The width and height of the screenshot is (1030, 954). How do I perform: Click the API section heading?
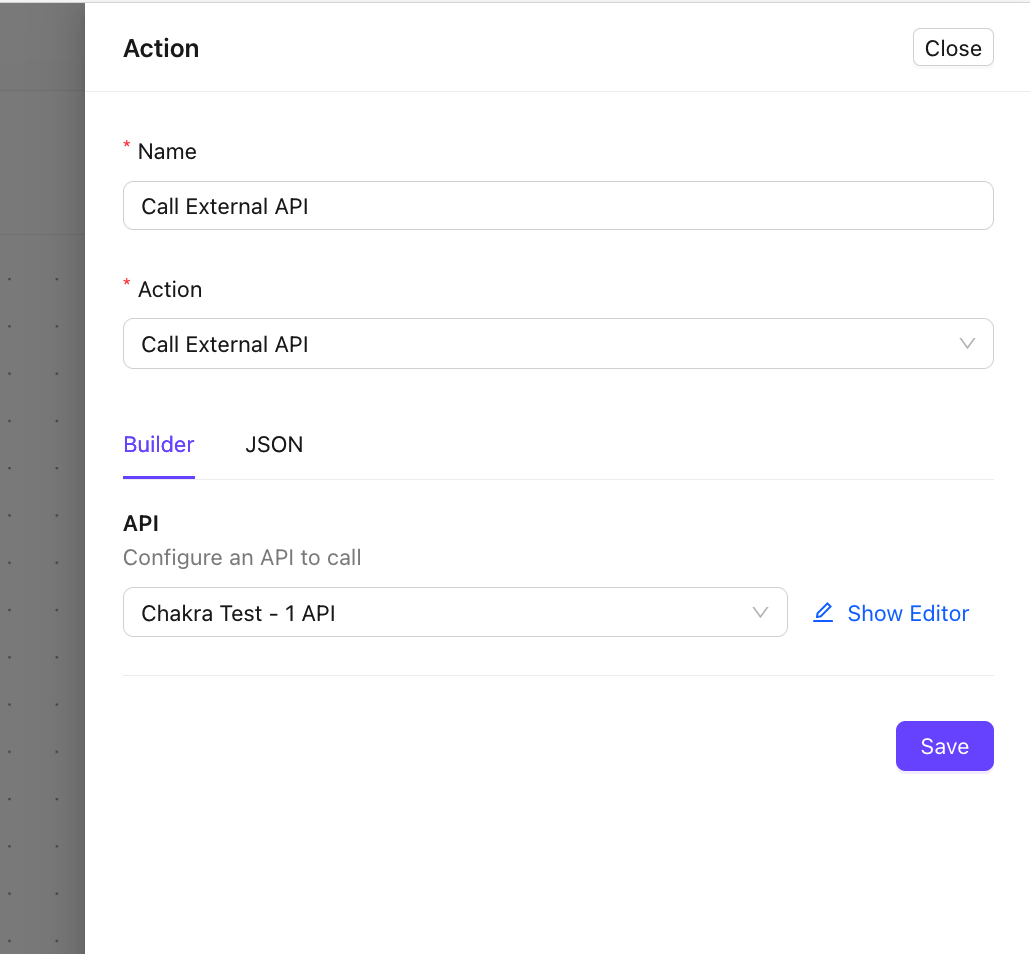click(x=141, y=523)
